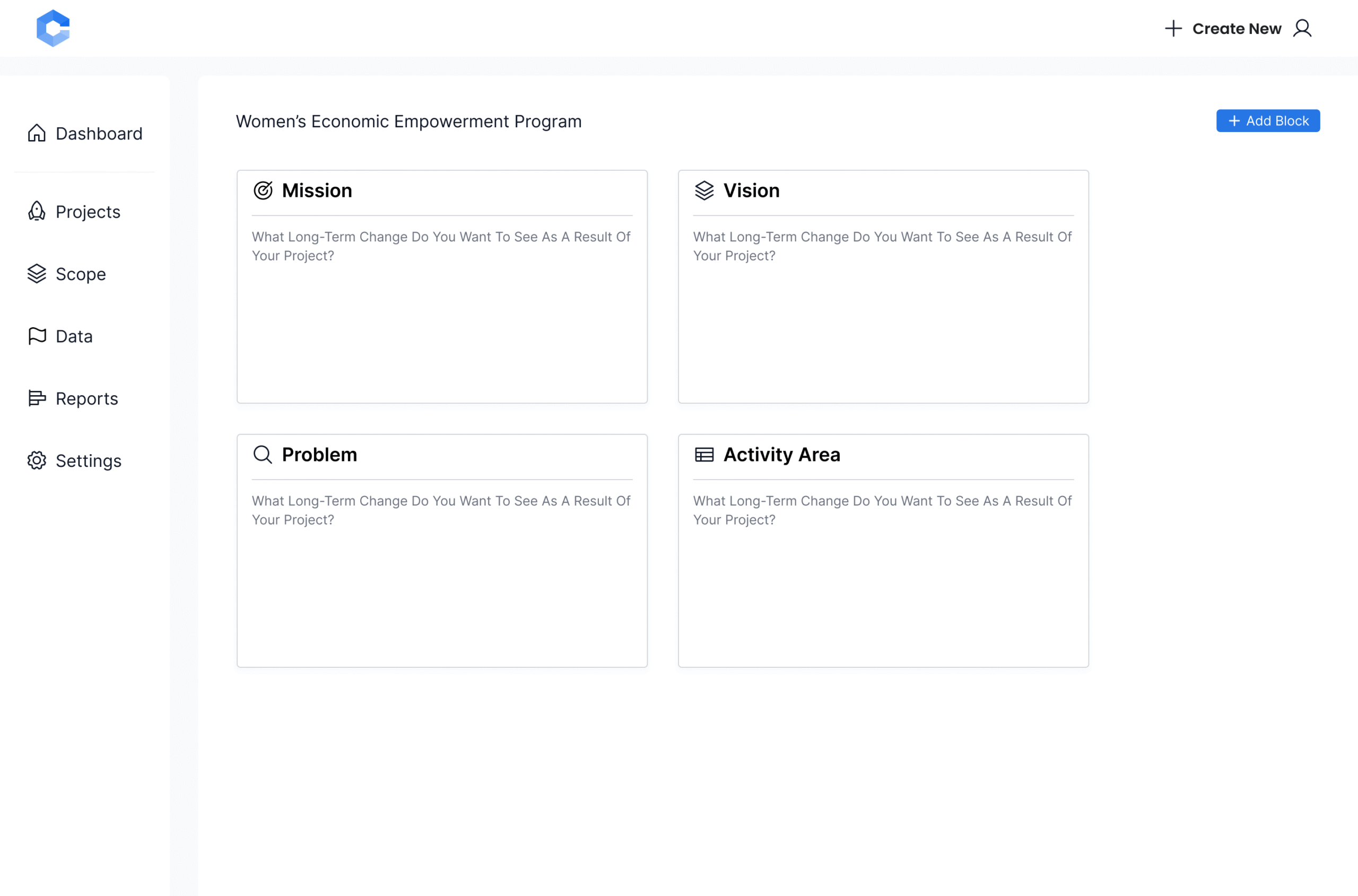1358x896 pixels.
Task: Add a new block with Add Block
Action: (1267, 120)
